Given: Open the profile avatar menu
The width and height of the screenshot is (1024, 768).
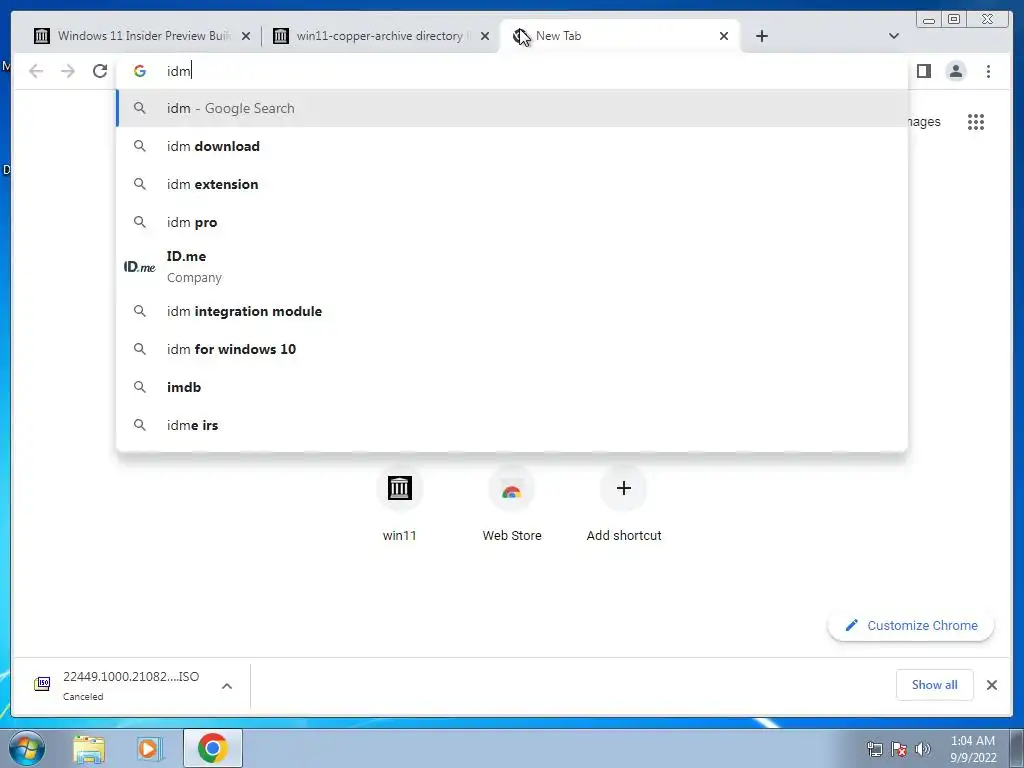Looking at the screenshot, I should pos(955,71).
